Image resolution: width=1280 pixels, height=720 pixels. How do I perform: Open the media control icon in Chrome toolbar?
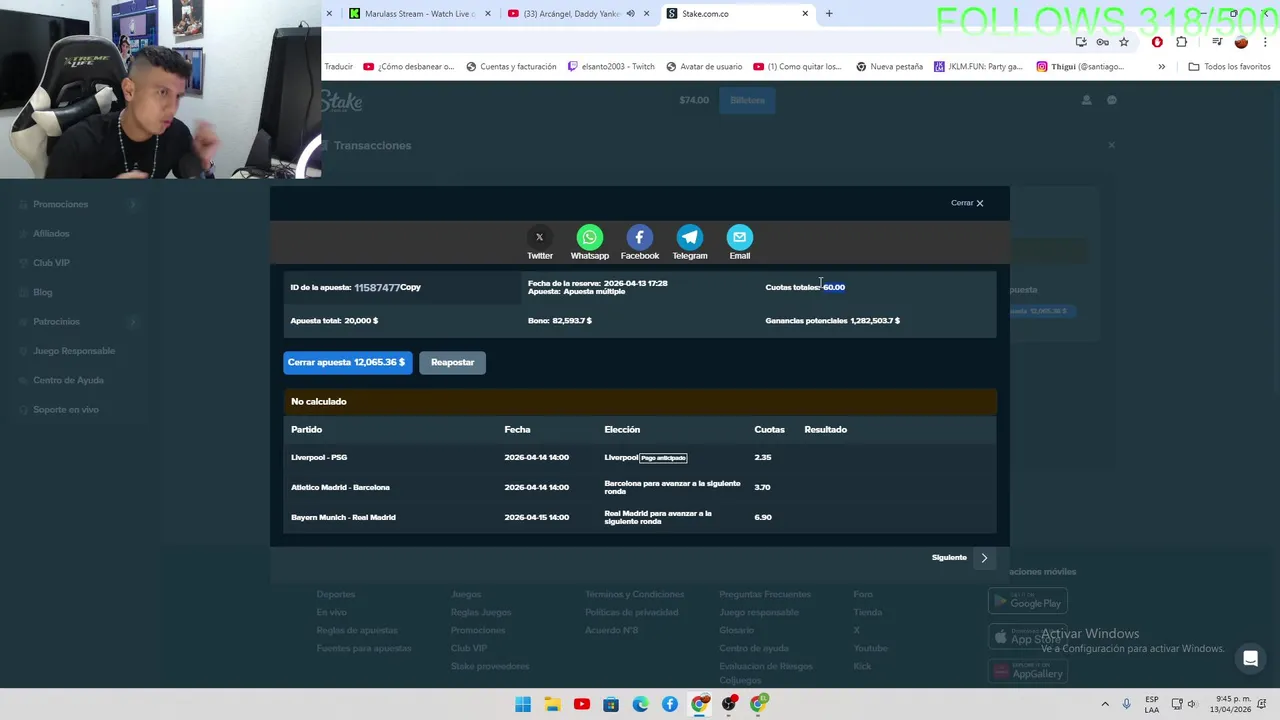point(1217,42)
